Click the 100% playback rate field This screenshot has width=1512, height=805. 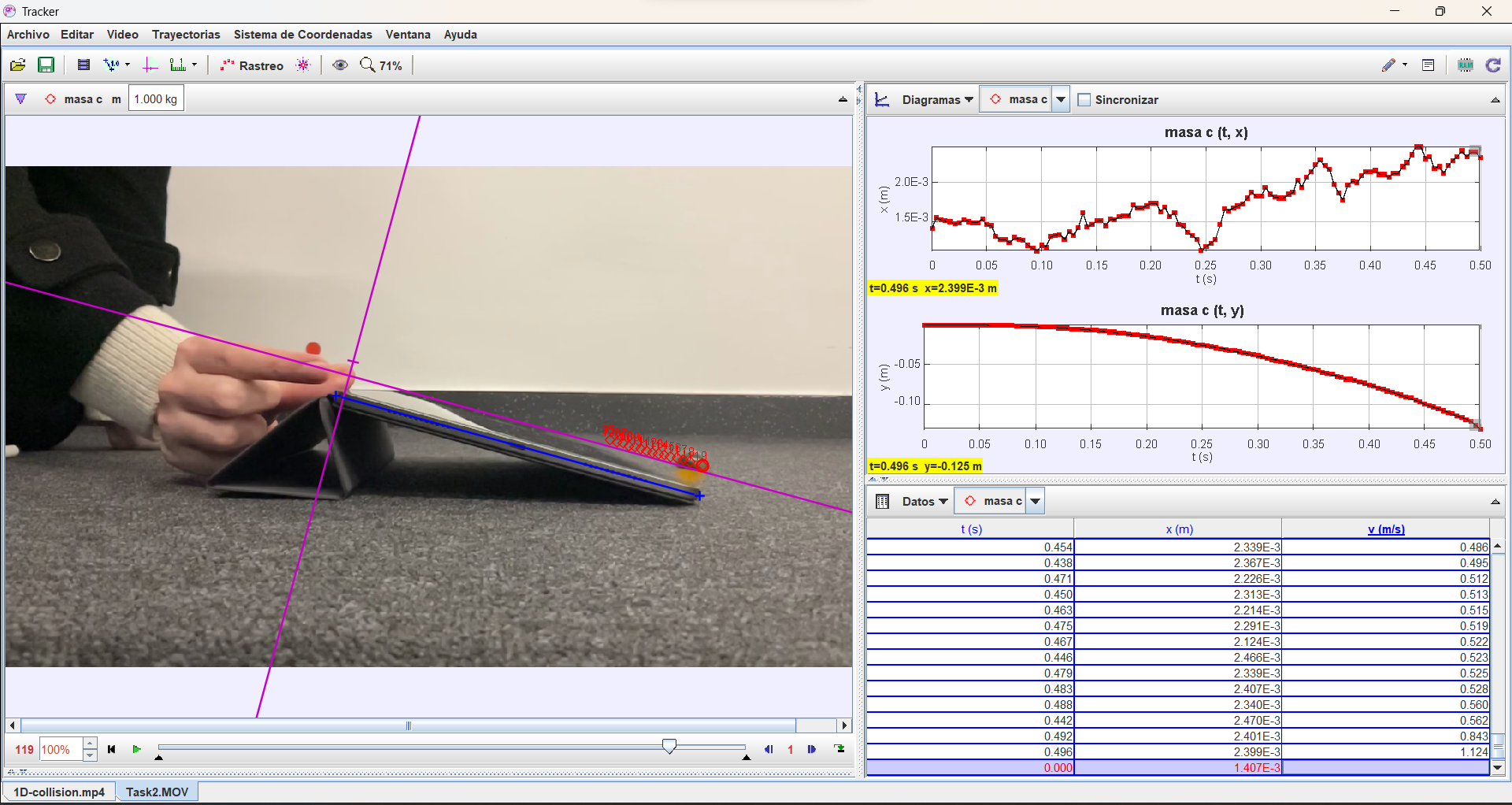[61, 749]
